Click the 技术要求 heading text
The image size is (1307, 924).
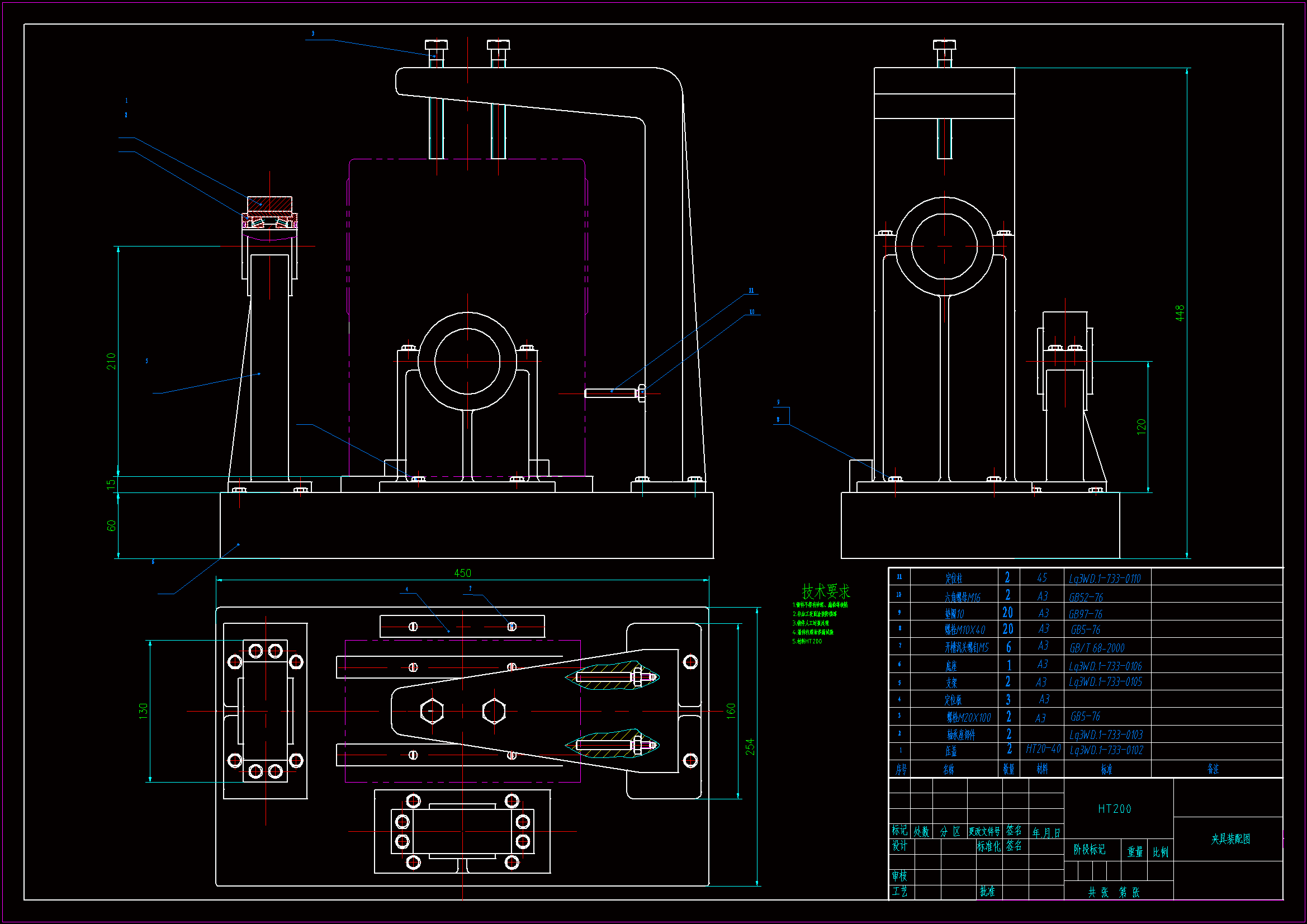[826, 591]
